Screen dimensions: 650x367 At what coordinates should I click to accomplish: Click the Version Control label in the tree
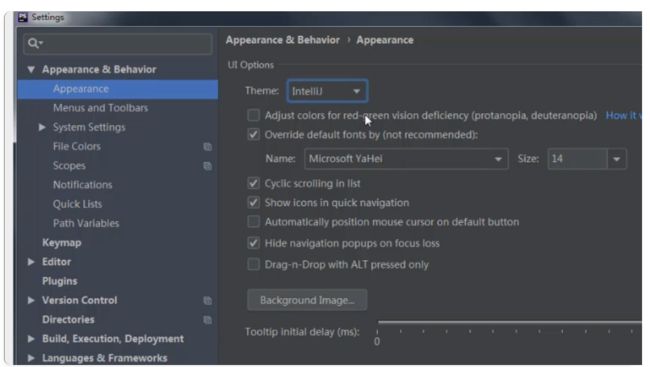tap(80, 300)
